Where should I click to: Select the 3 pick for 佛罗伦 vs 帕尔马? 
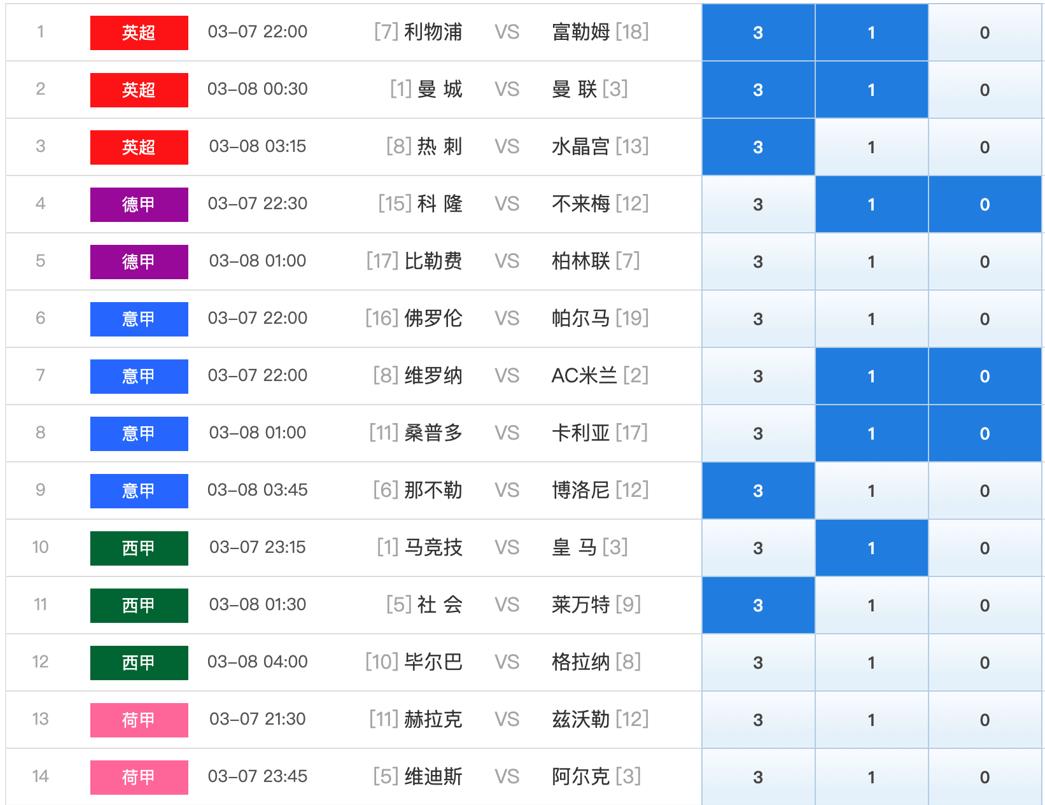pyautogui.click(x=758, y=319)
